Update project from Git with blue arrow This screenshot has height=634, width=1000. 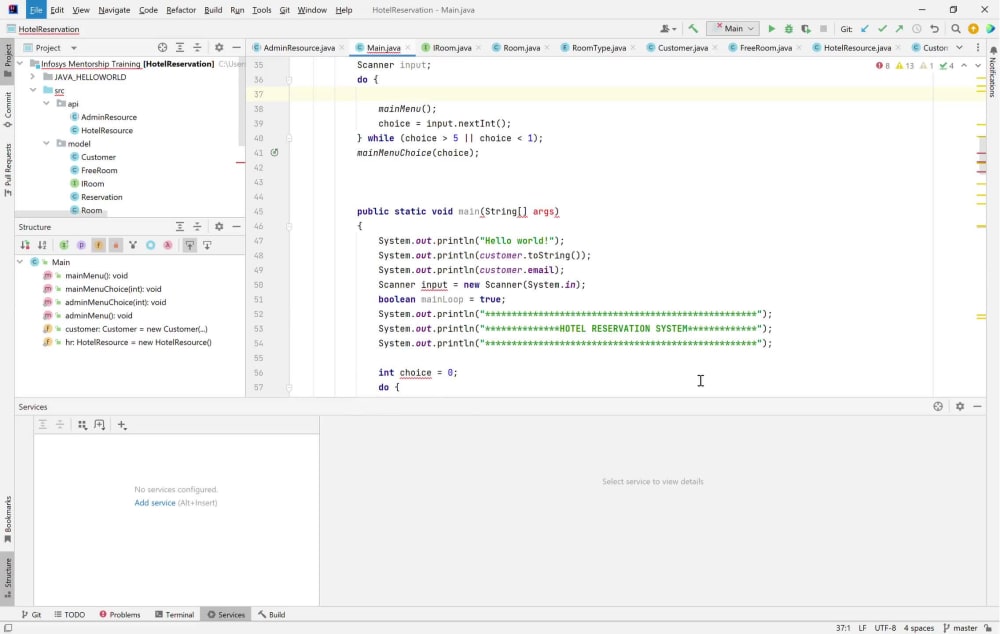point(864,28)
